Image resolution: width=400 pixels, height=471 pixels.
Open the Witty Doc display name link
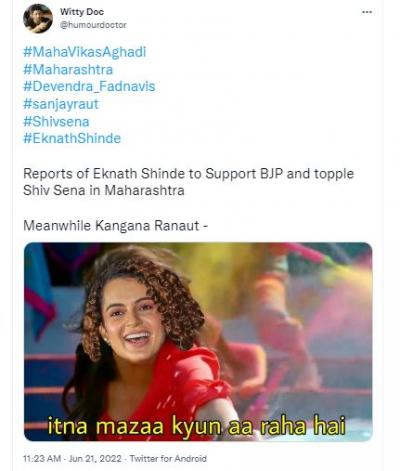tap(82, 12)
